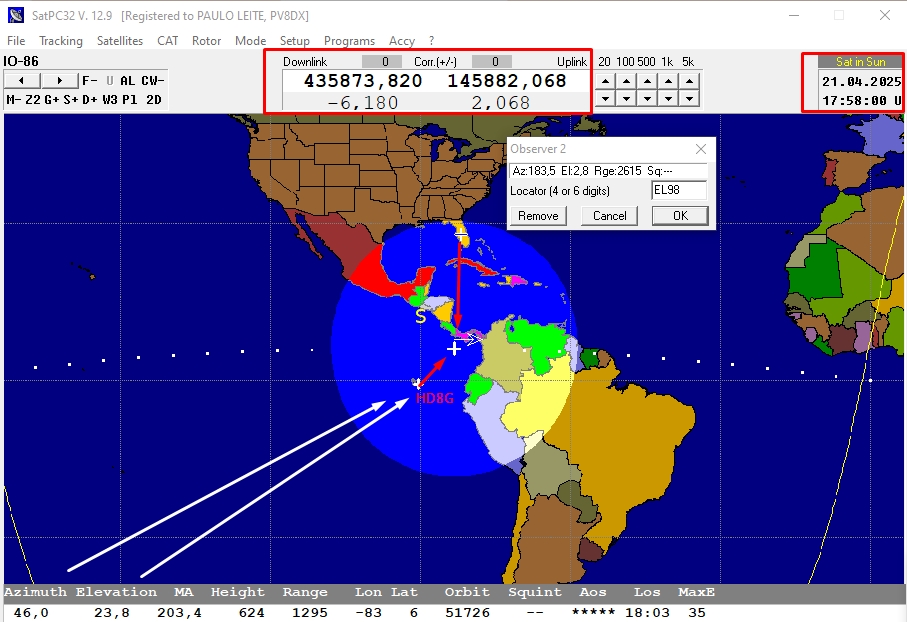Increase frequency by 5k step
This screenshot has height=622, width=907.
tap(689, 81)
